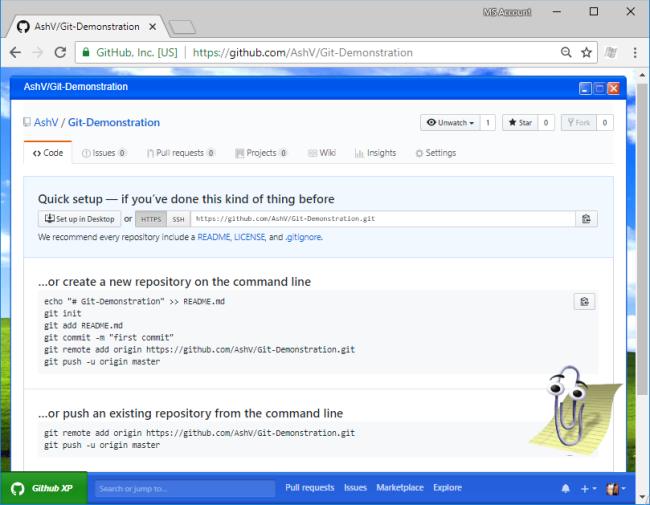Viewport: 650px width, 505px height.
Task: Open the Projects tab
Action: tap(261, 153)
